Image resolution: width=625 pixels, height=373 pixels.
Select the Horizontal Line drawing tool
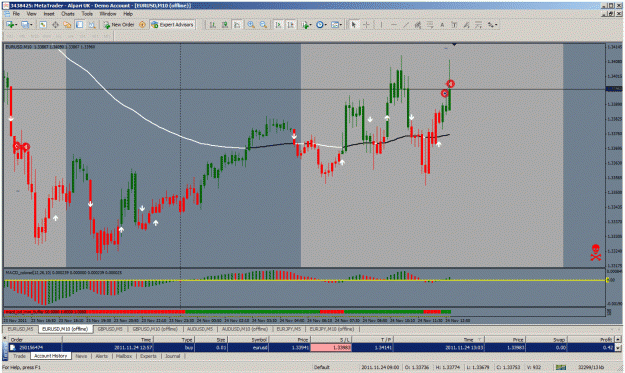394,25
